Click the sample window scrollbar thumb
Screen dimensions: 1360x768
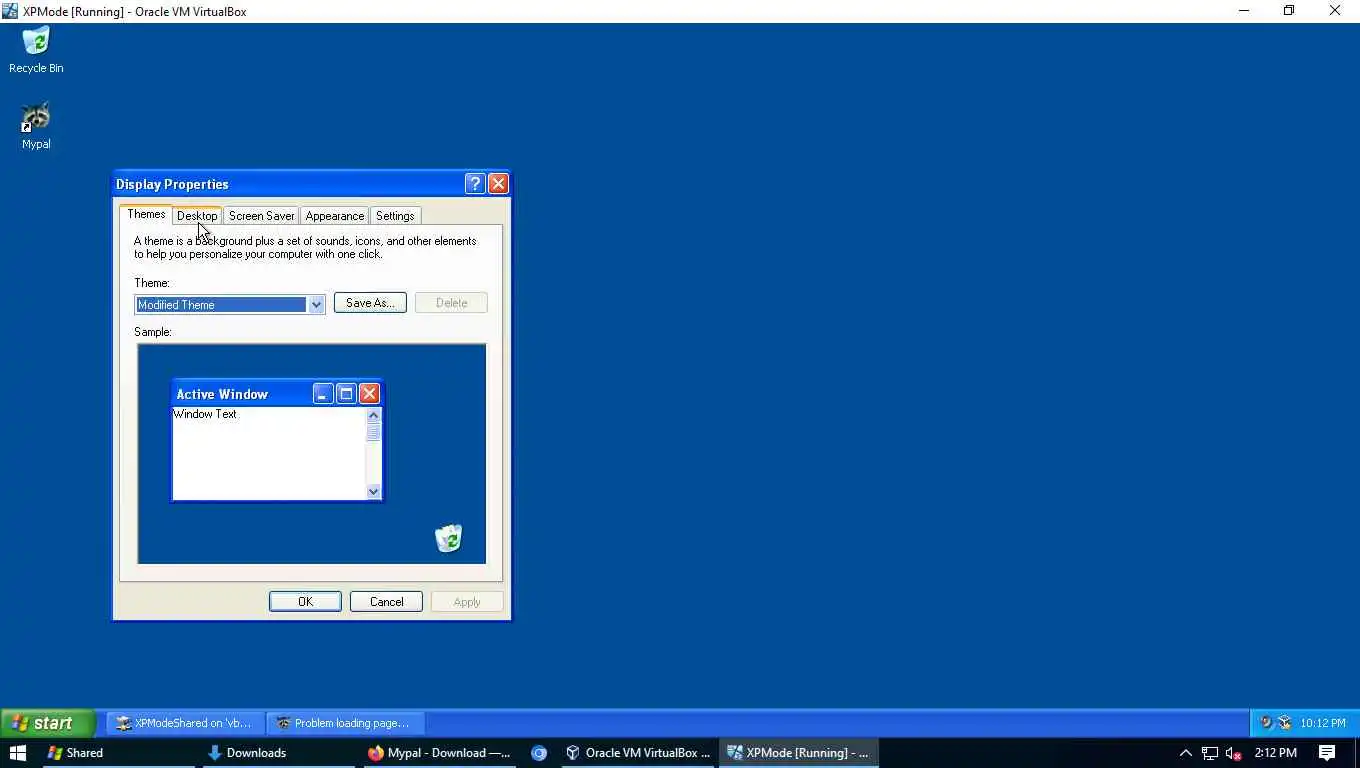pos(374,432)
